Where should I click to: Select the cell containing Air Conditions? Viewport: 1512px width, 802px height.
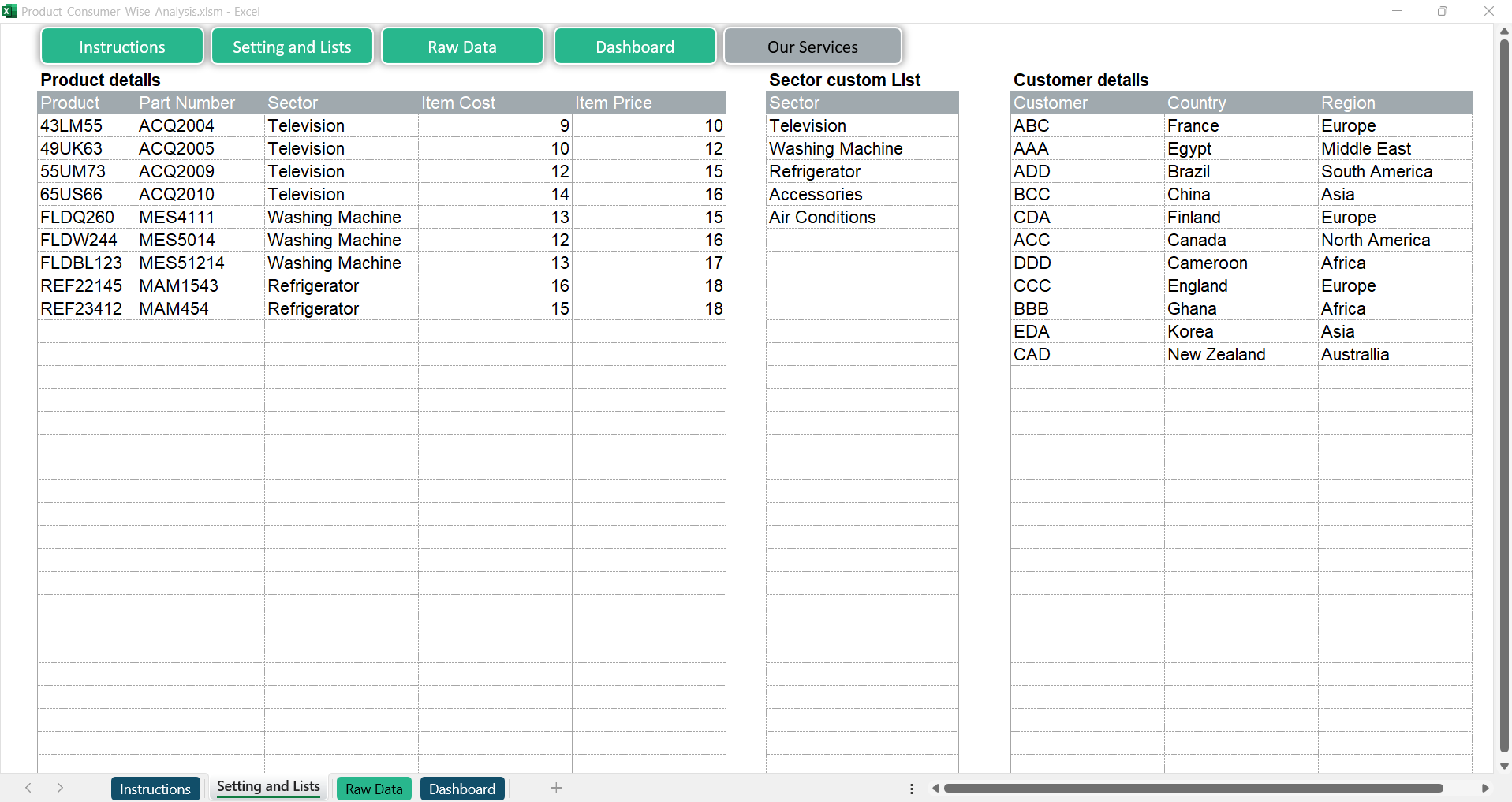point(823,218)
